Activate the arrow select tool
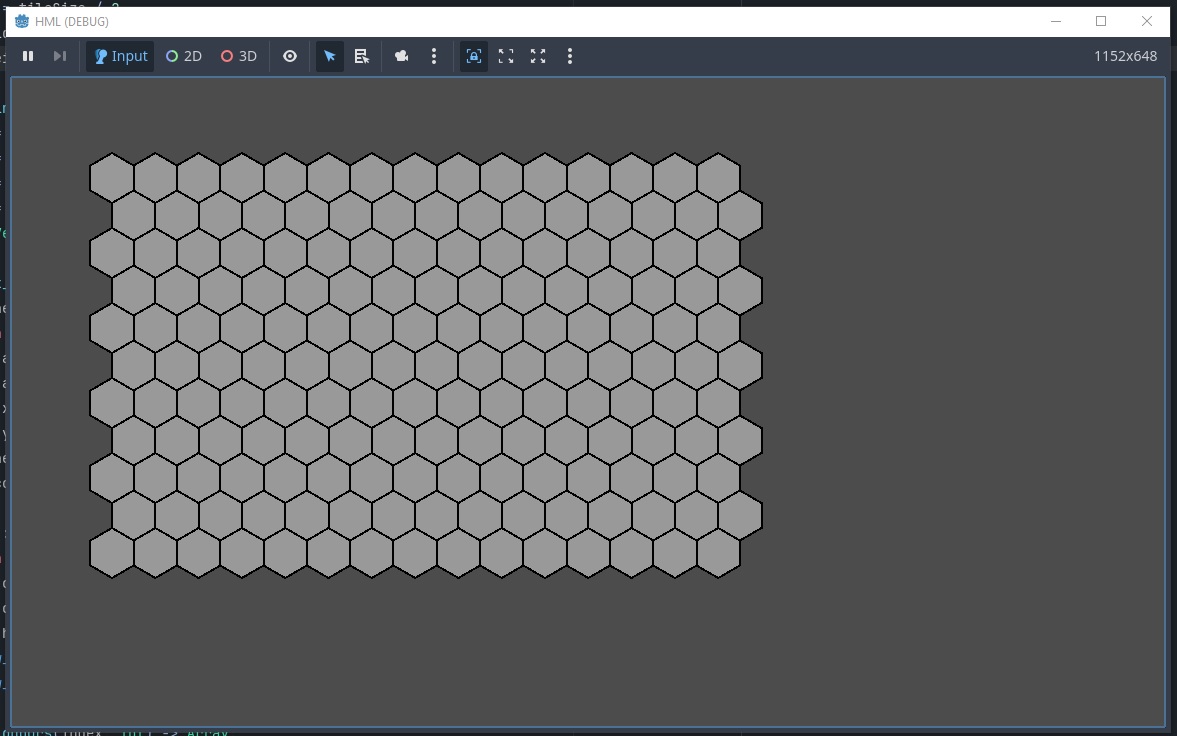The image size is (1177, 736). coord(330,56)
